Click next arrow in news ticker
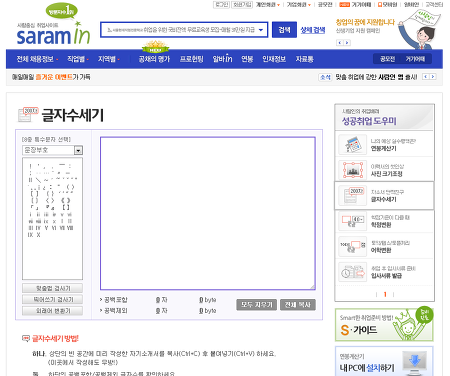The width and height of the screenshot is (450, 376). pos(433,77)
